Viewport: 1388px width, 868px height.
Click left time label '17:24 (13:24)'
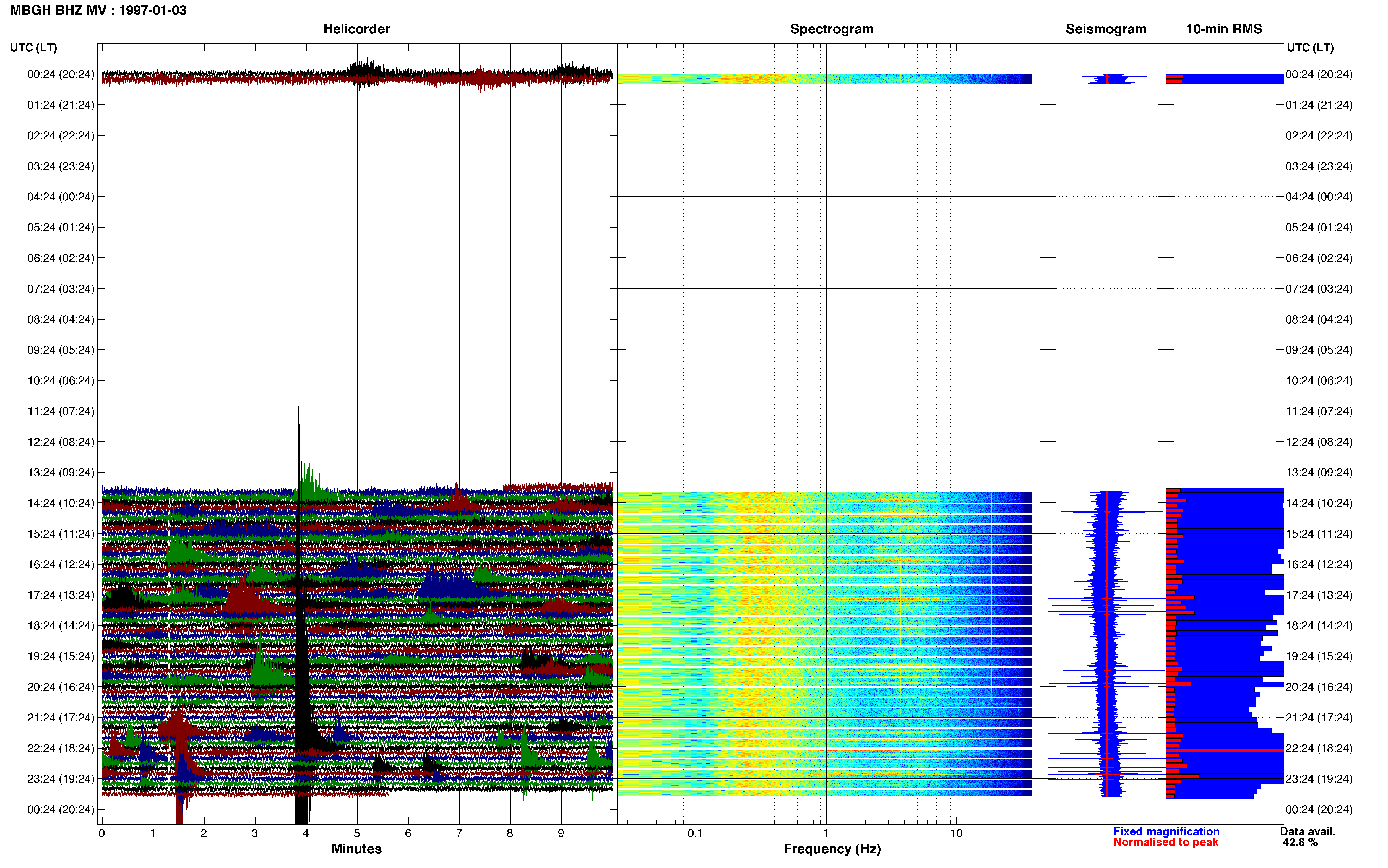click(x=61, y=595)
